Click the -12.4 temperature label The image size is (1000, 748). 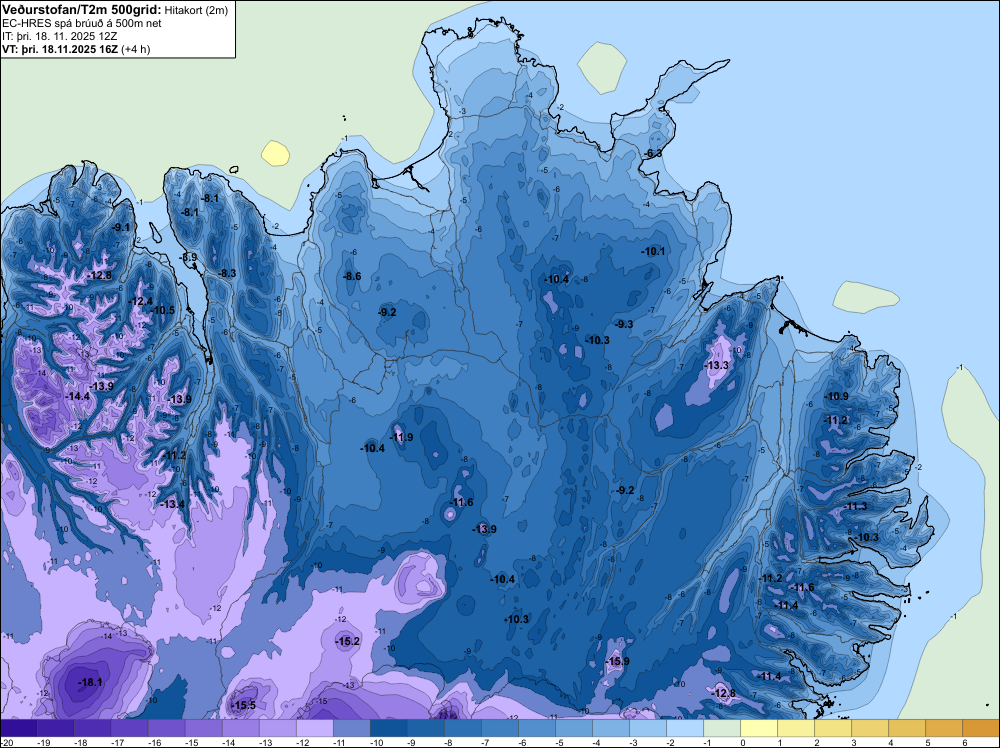tap(141, 301)
